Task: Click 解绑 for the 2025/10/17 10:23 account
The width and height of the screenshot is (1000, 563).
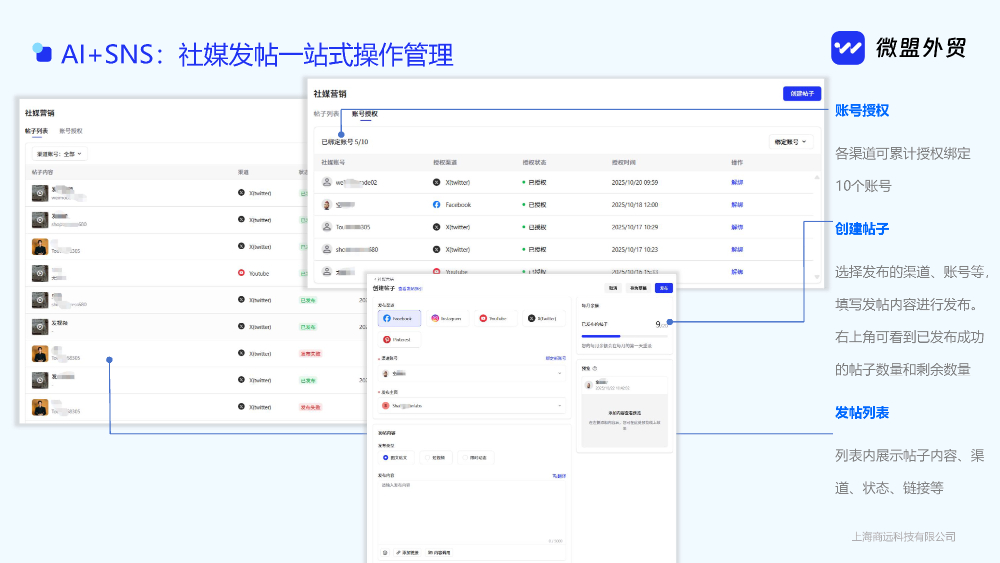Action: (x=737, y=249)
